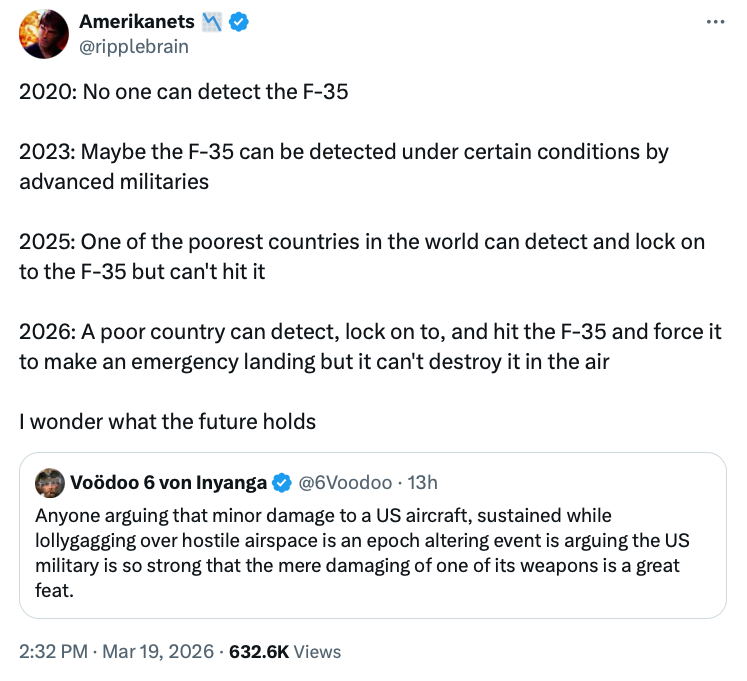Click the quoted post's 13h timestamp
The width and height of the screenshot is (747, 681).
[425, 483]
